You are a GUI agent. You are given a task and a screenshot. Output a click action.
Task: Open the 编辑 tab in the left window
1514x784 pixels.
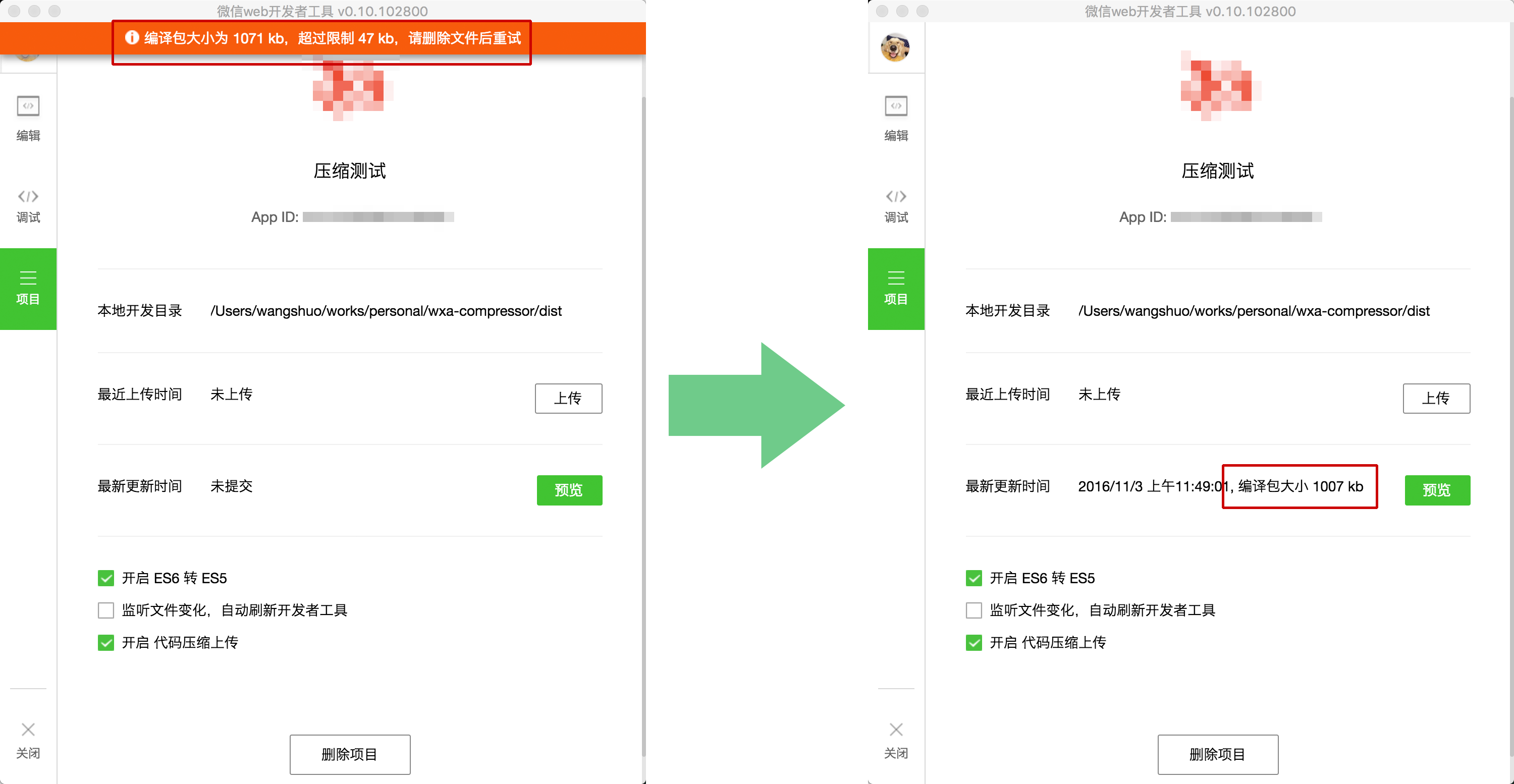click(x=28, y=119)
